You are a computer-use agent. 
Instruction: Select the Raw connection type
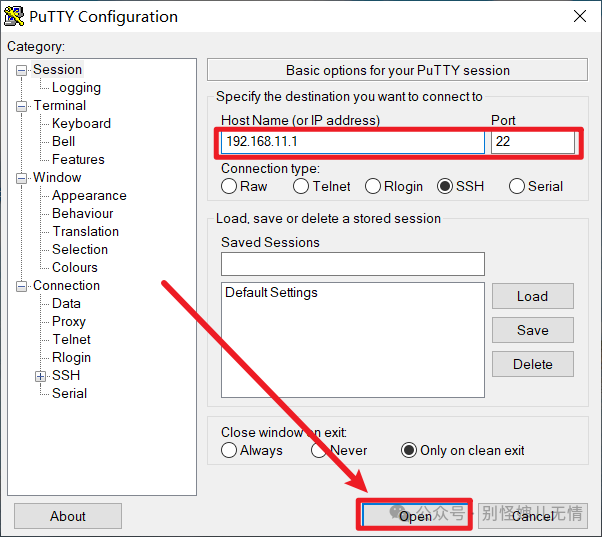click(x=229, y=186)
